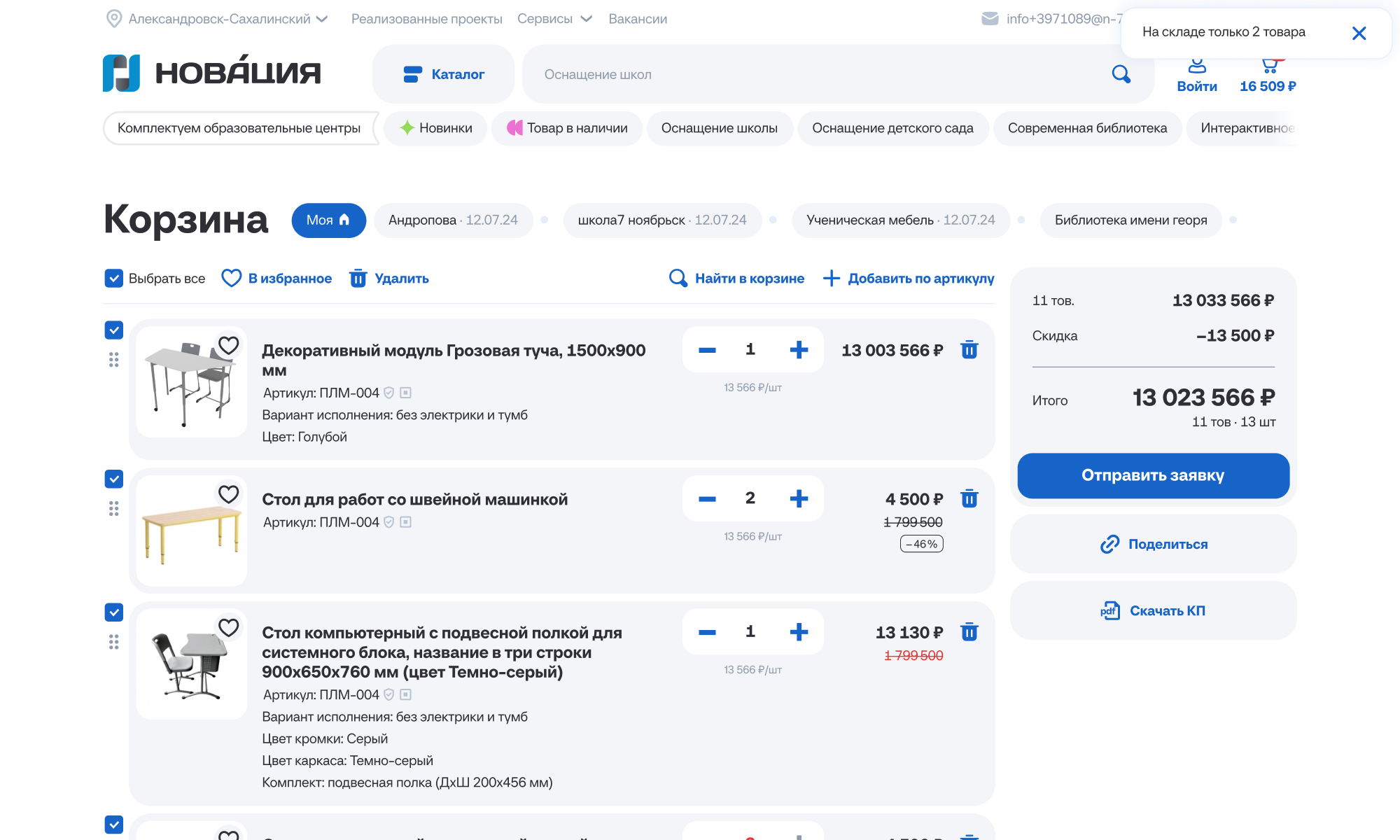Open 'Декоративный модуль Грозовая туча' title link
This screenshot has width=1400, height=840.
point(454,360)
